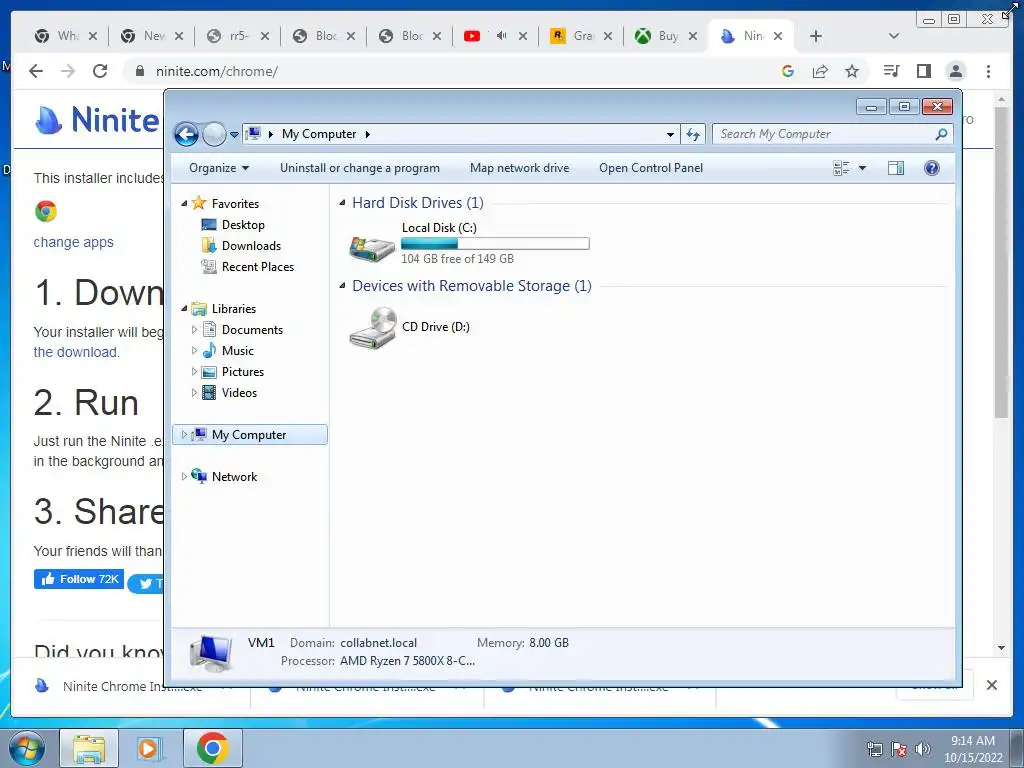Reload the Ninite page in Chrome
The width and height of the screenshot is (1024, 768).
coord(100,71)
